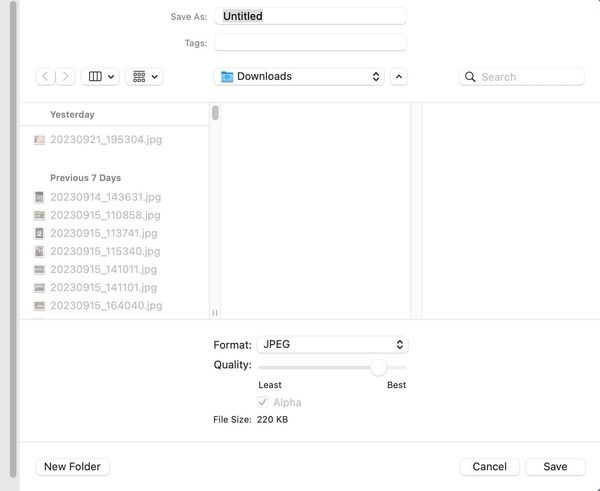Viewport: 600px width, 491px height.
Task: Click the Quality slider handle
Action: click(378, 367)
